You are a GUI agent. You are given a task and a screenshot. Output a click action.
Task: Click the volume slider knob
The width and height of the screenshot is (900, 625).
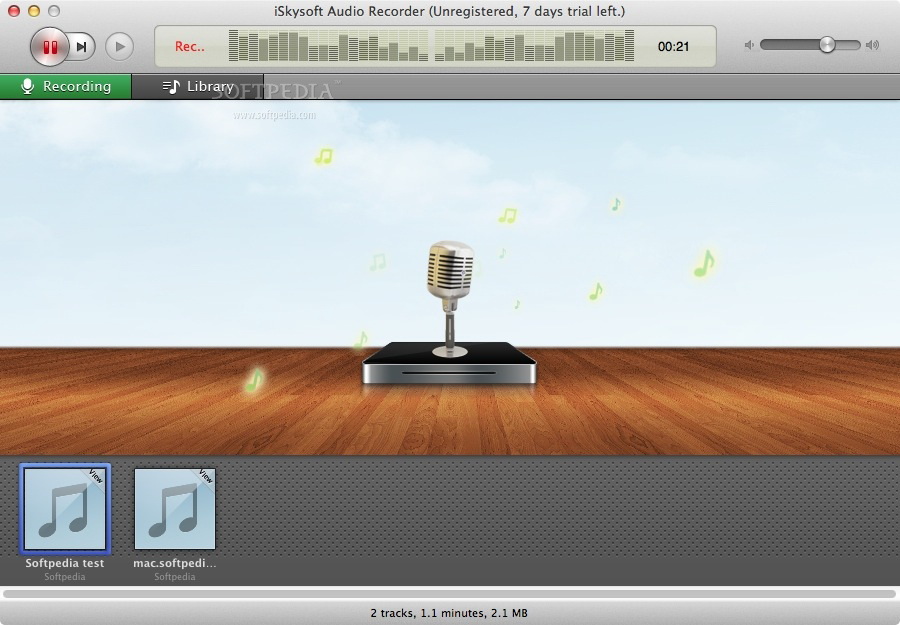pyautogui.click(x=827, y=44)
